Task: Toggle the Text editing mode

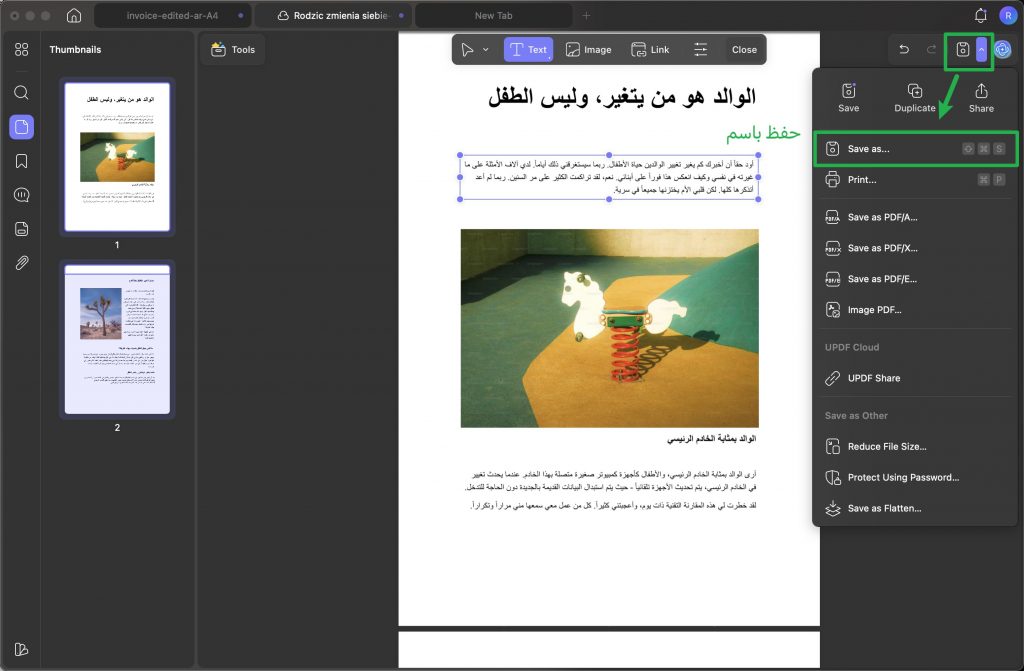Action: (x=528, y=50)
